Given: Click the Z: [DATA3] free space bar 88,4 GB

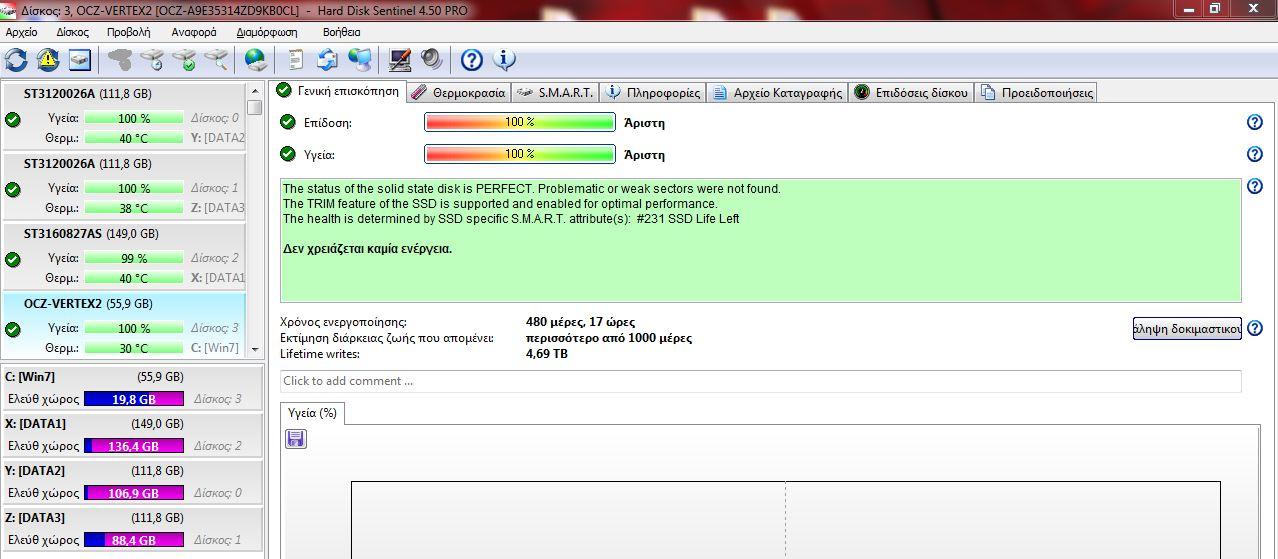Looking at the screenshot, I should click(134, 540).
